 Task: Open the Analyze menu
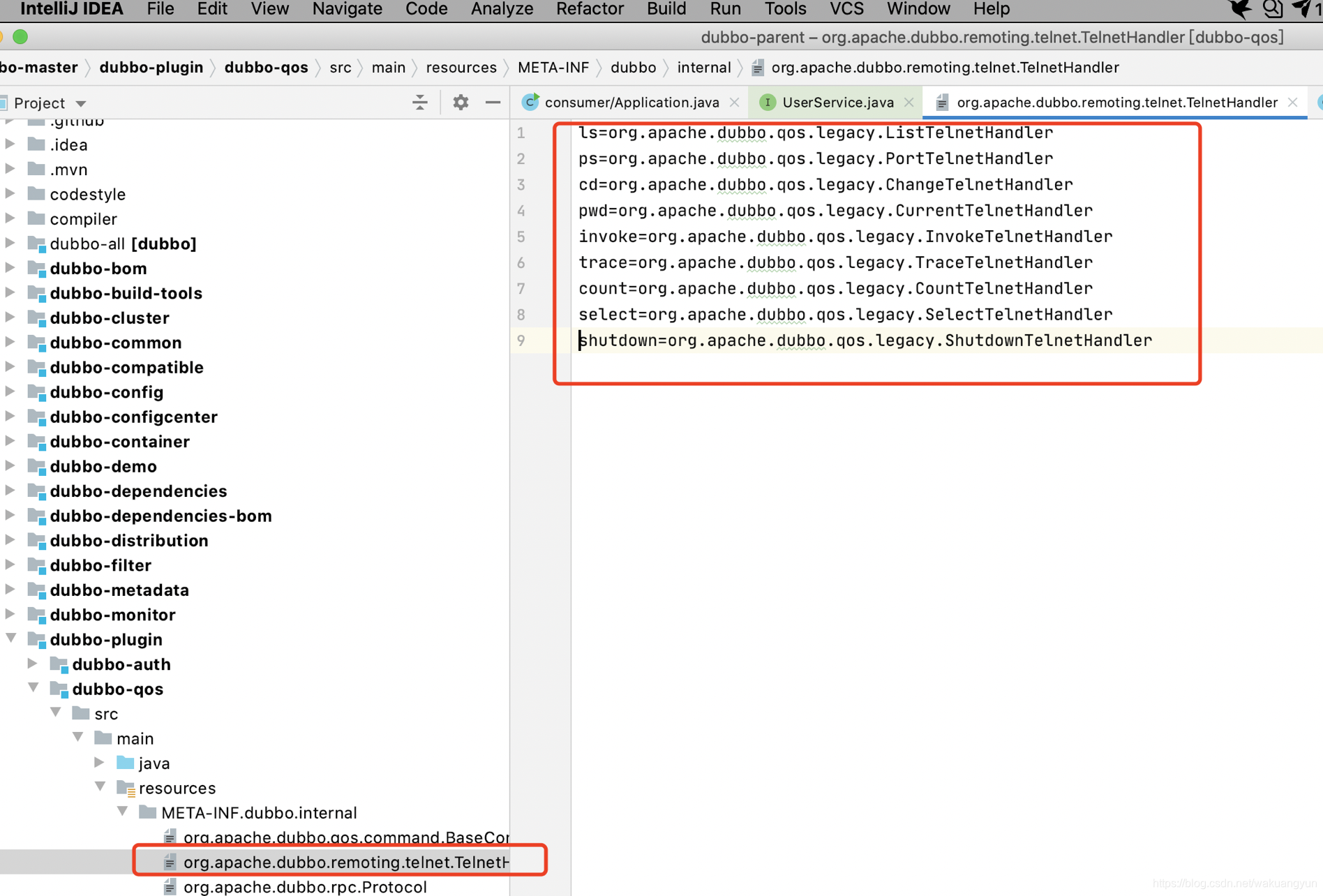click(x=502, y=9)
